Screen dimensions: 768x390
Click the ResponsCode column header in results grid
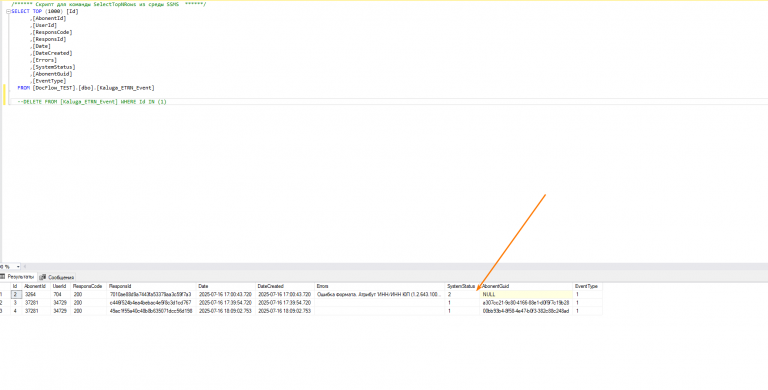(89, 286)
